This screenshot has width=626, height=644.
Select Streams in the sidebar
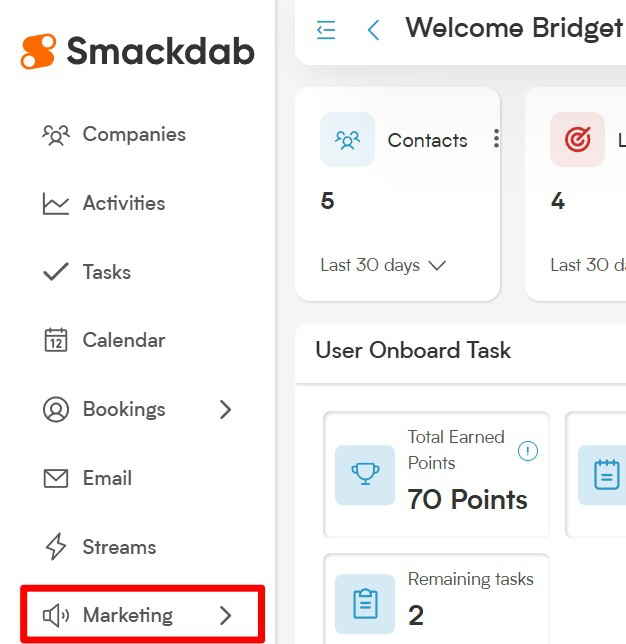(x=99, y=547)
